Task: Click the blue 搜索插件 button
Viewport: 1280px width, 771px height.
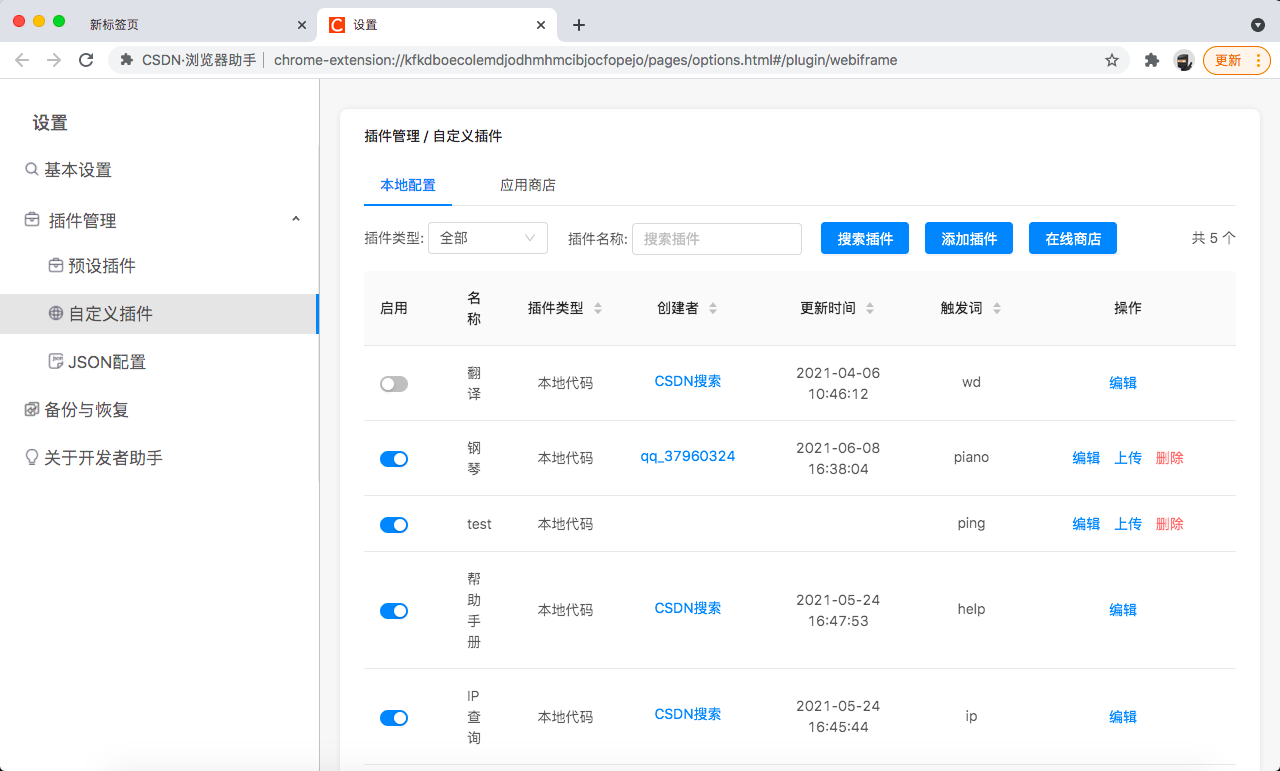Action: click(865, 238)
